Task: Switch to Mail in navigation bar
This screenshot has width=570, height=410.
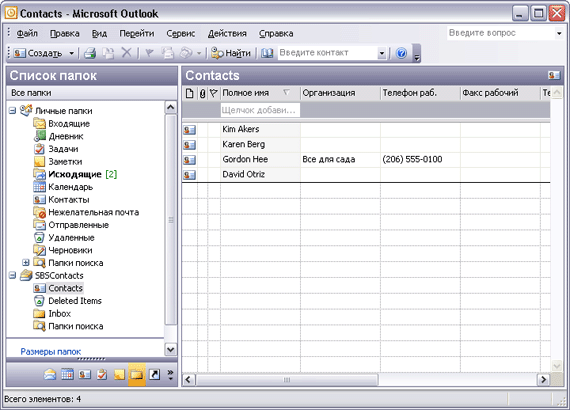Action: click(x=50, y=374)
